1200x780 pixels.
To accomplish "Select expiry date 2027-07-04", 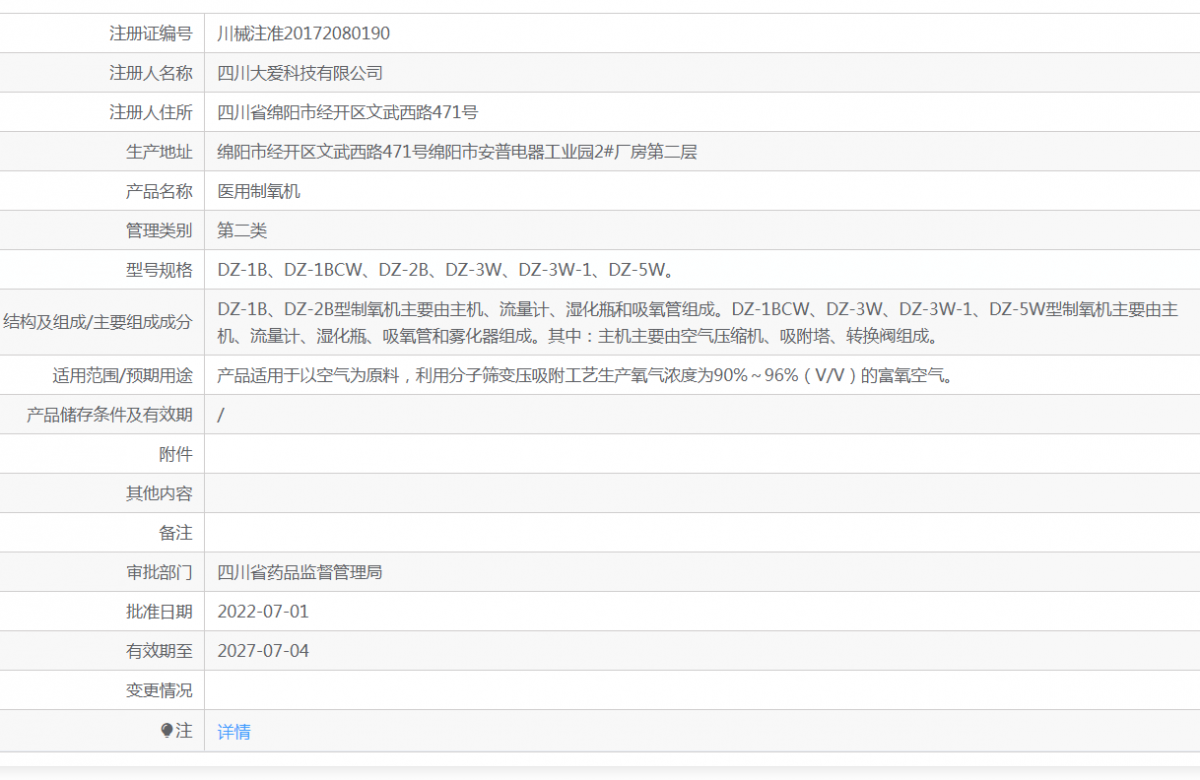I will 263,651.
